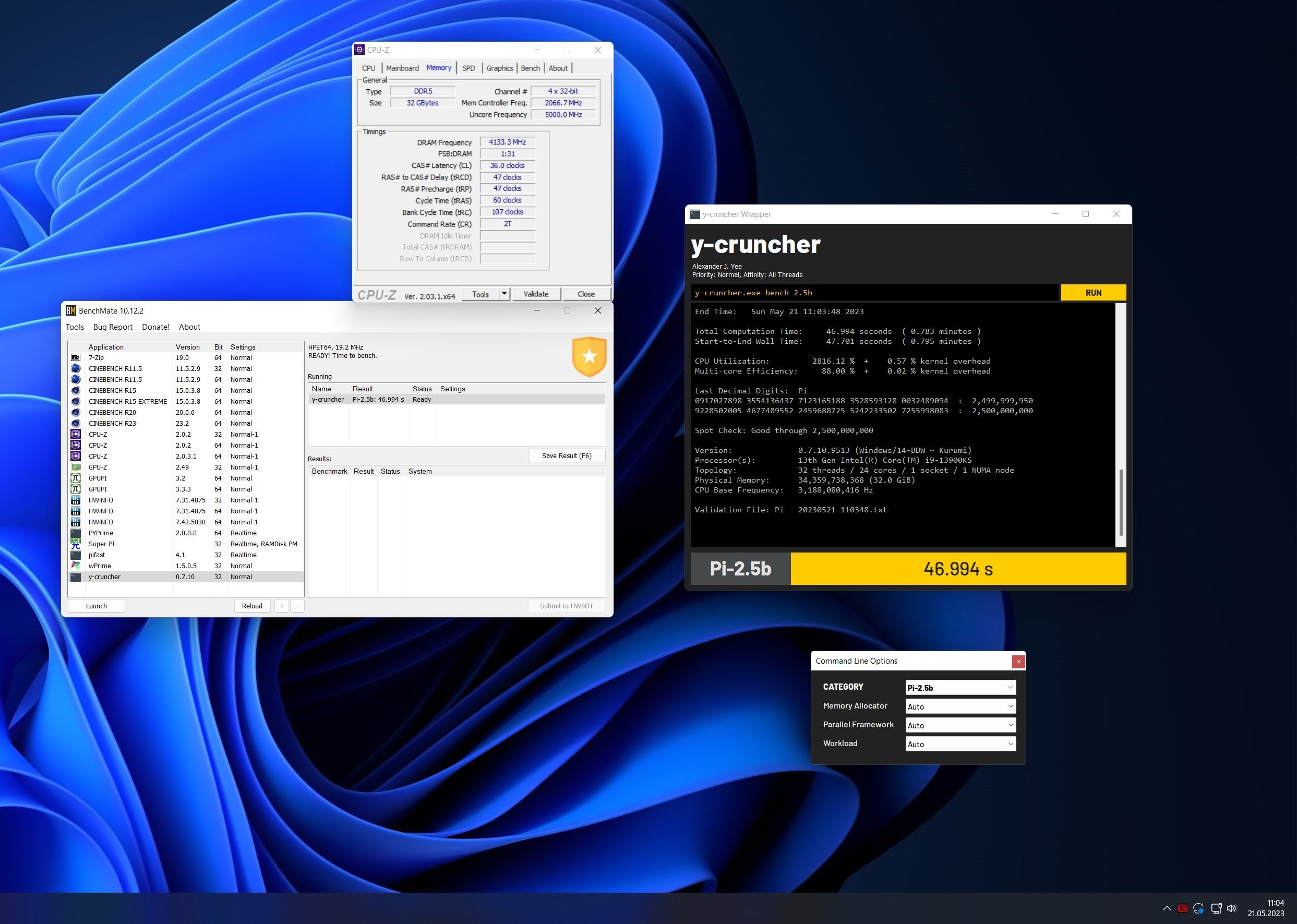Click the CPU-Z Tools button
The width and height of the screenshot is (1297, 924).
tap(480, 294)
